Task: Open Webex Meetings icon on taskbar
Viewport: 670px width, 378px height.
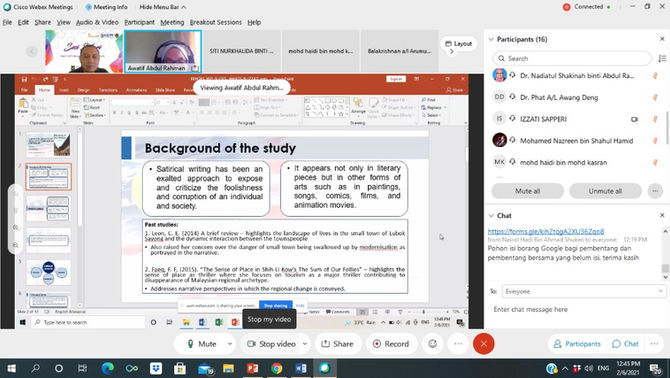Action: 325,368
